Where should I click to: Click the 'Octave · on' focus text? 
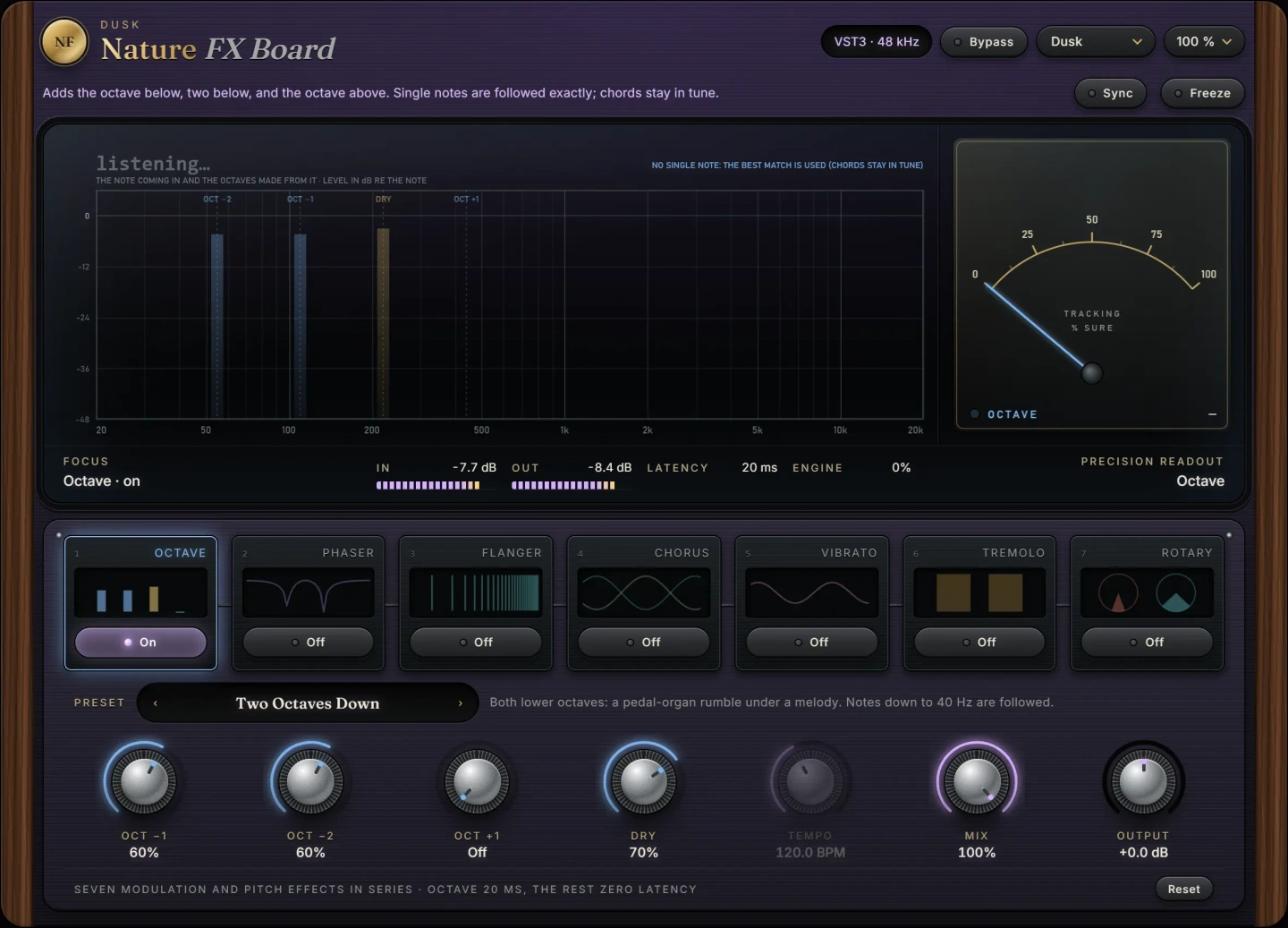click(x=102, y=481)
